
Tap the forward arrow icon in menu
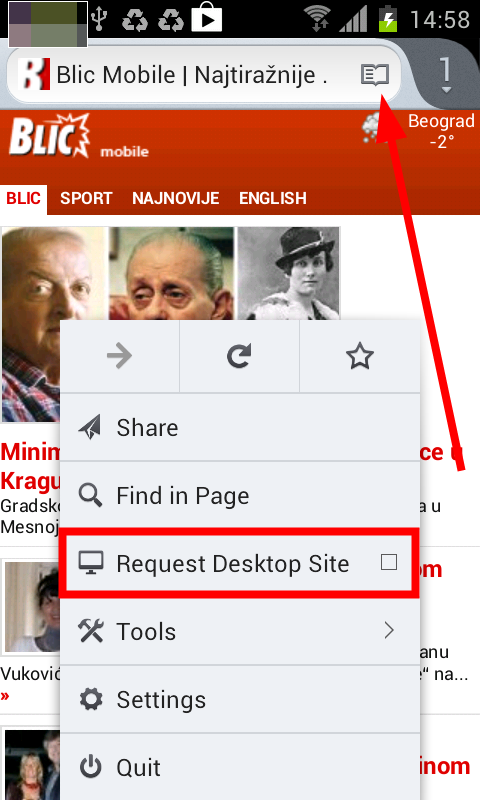[120, 356]
